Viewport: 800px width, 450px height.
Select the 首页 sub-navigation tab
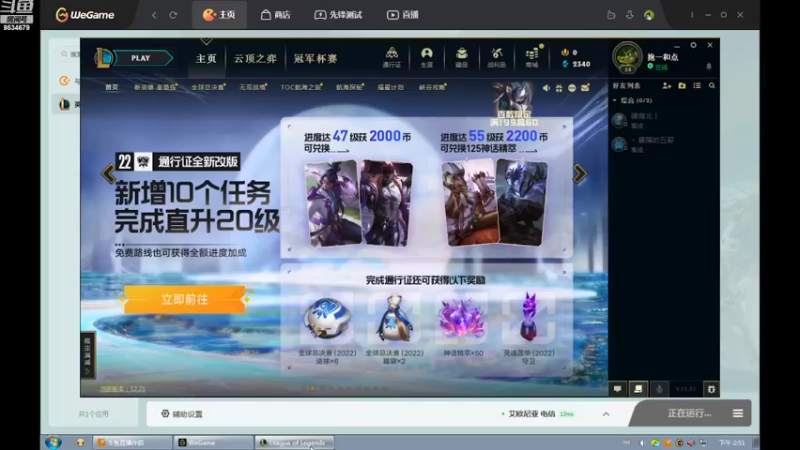click(111, 87)
